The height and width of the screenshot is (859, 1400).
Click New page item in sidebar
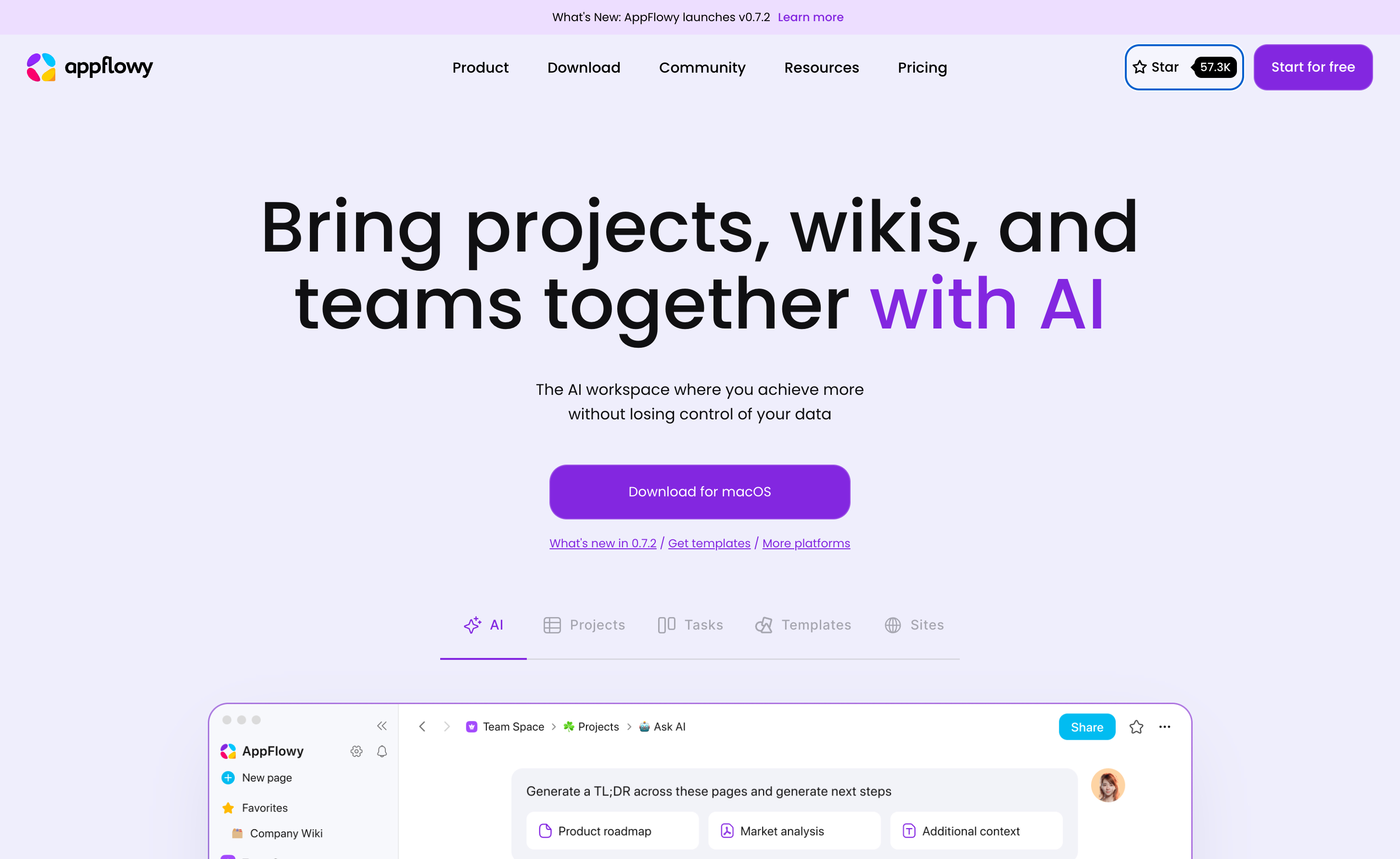[266, 777]
